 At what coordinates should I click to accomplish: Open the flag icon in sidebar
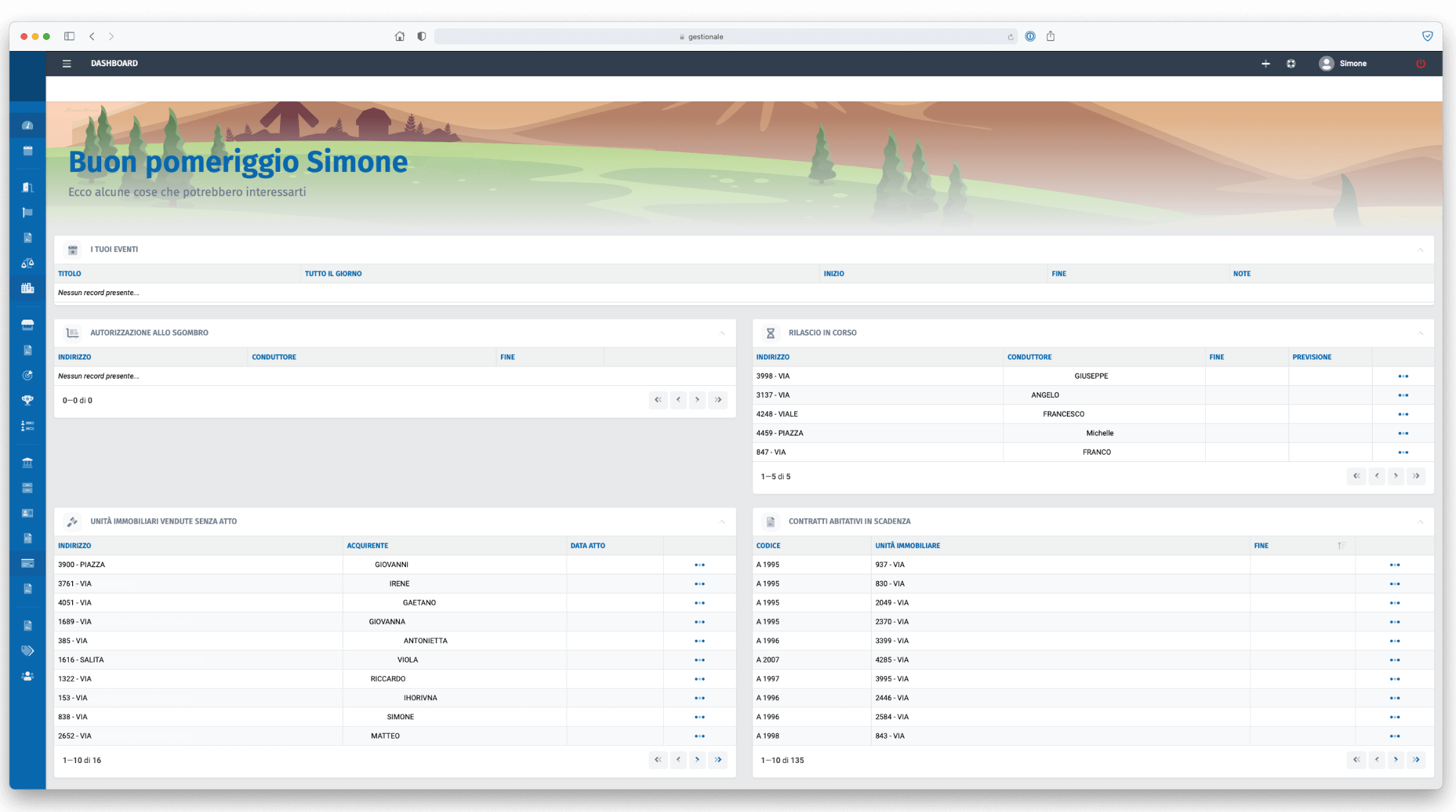[x=27, y=212]
